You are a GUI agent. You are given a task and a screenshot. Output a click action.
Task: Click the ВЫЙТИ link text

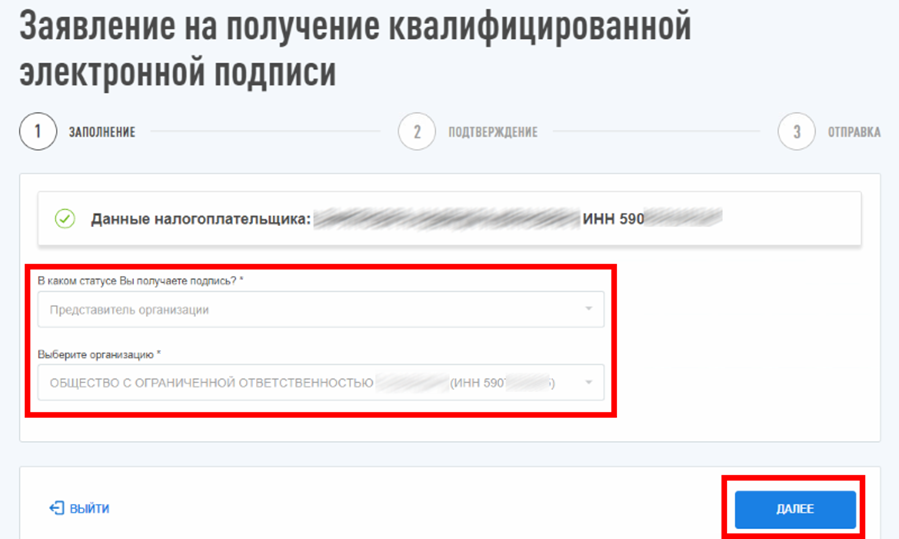pos(89,509)
